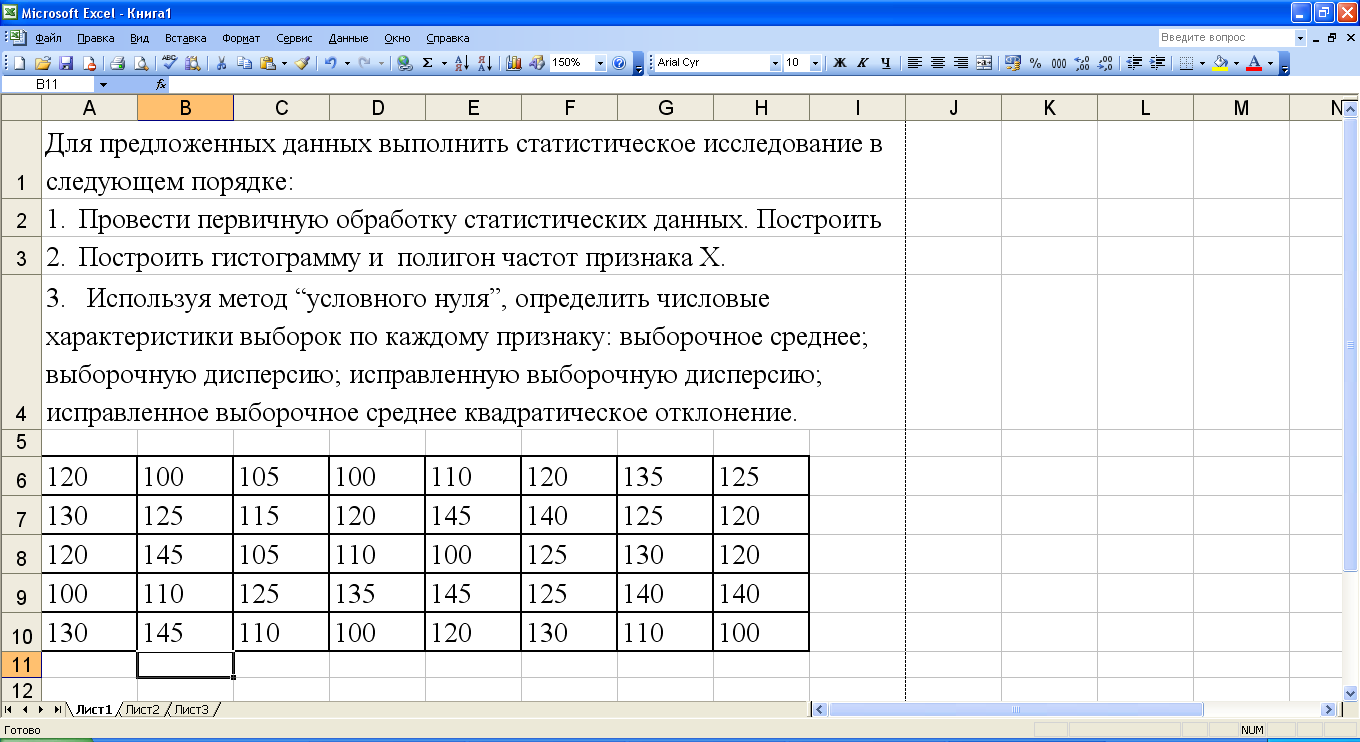Cut the selection with the scissors icon
The width and height of the screenshot is (1360, 742).
point(221,63)
